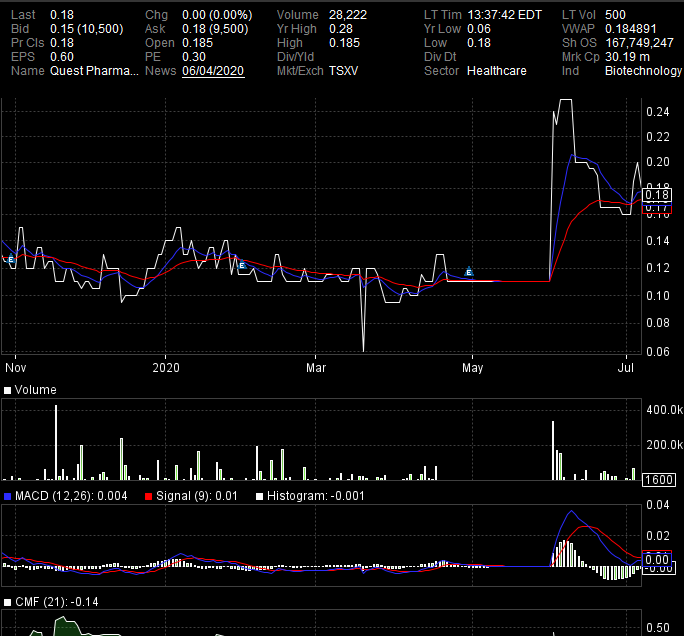Click the 0.06 price axis label
Screen dimensions: 684x636
[657, 352]
